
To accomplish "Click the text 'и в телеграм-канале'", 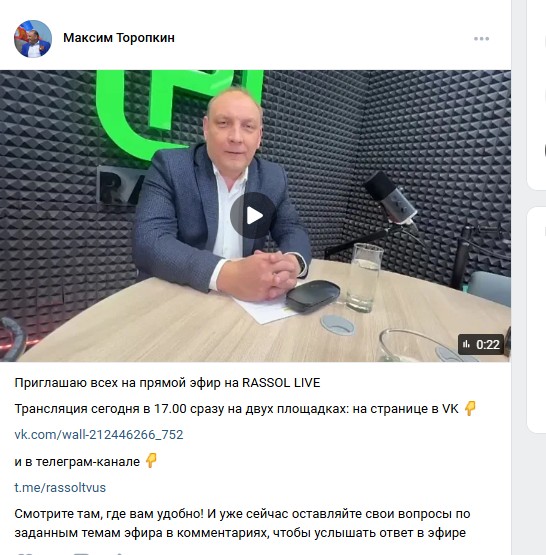I will [77, 462].
